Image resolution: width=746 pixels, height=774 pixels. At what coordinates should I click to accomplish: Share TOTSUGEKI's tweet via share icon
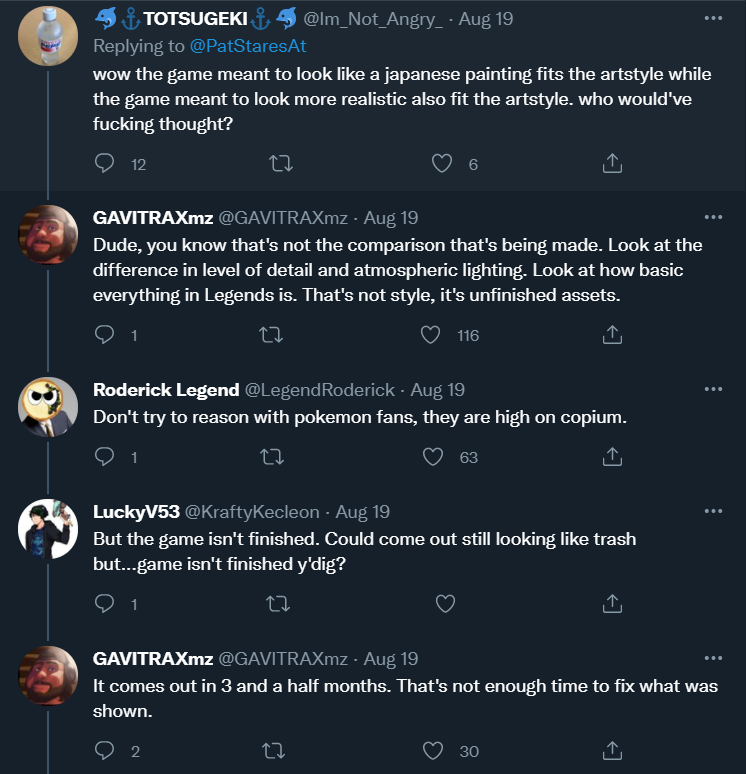point(612,163)
